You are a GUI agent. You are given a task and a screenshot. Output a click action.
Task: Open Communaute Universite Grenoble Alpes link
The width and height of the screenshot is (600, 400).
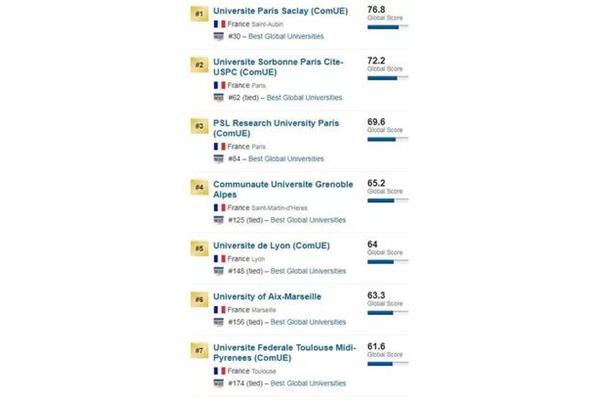coord(283,189)
